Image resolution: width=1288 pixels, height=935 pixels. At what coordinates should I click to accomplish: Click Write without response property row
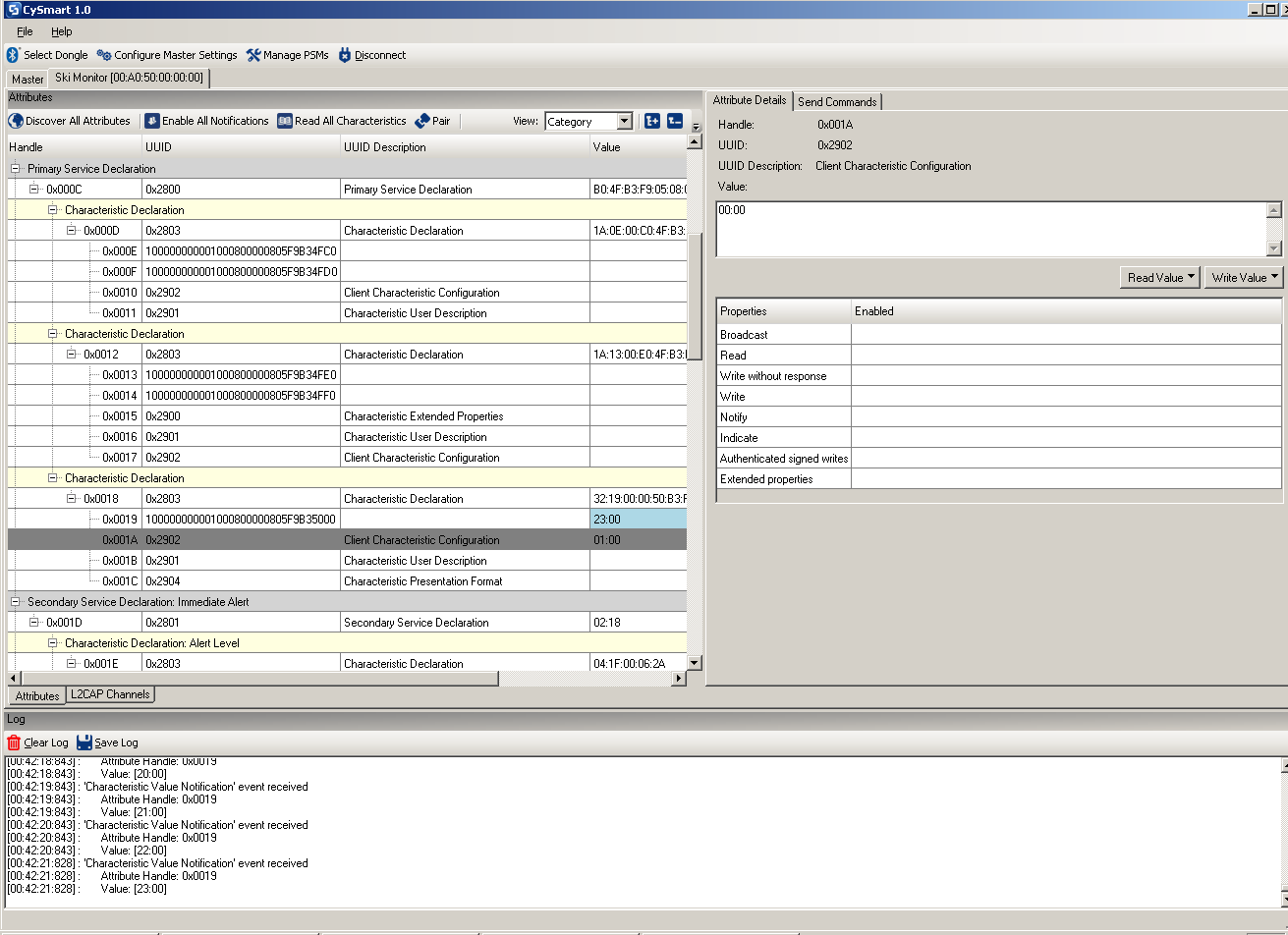(999, 376)
